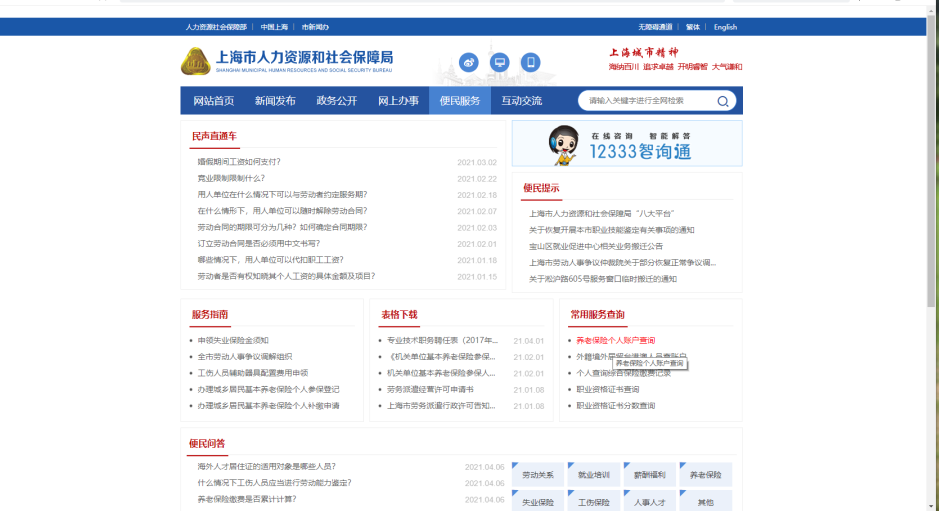Open the 互动交流 nav tab

[522, 101]
